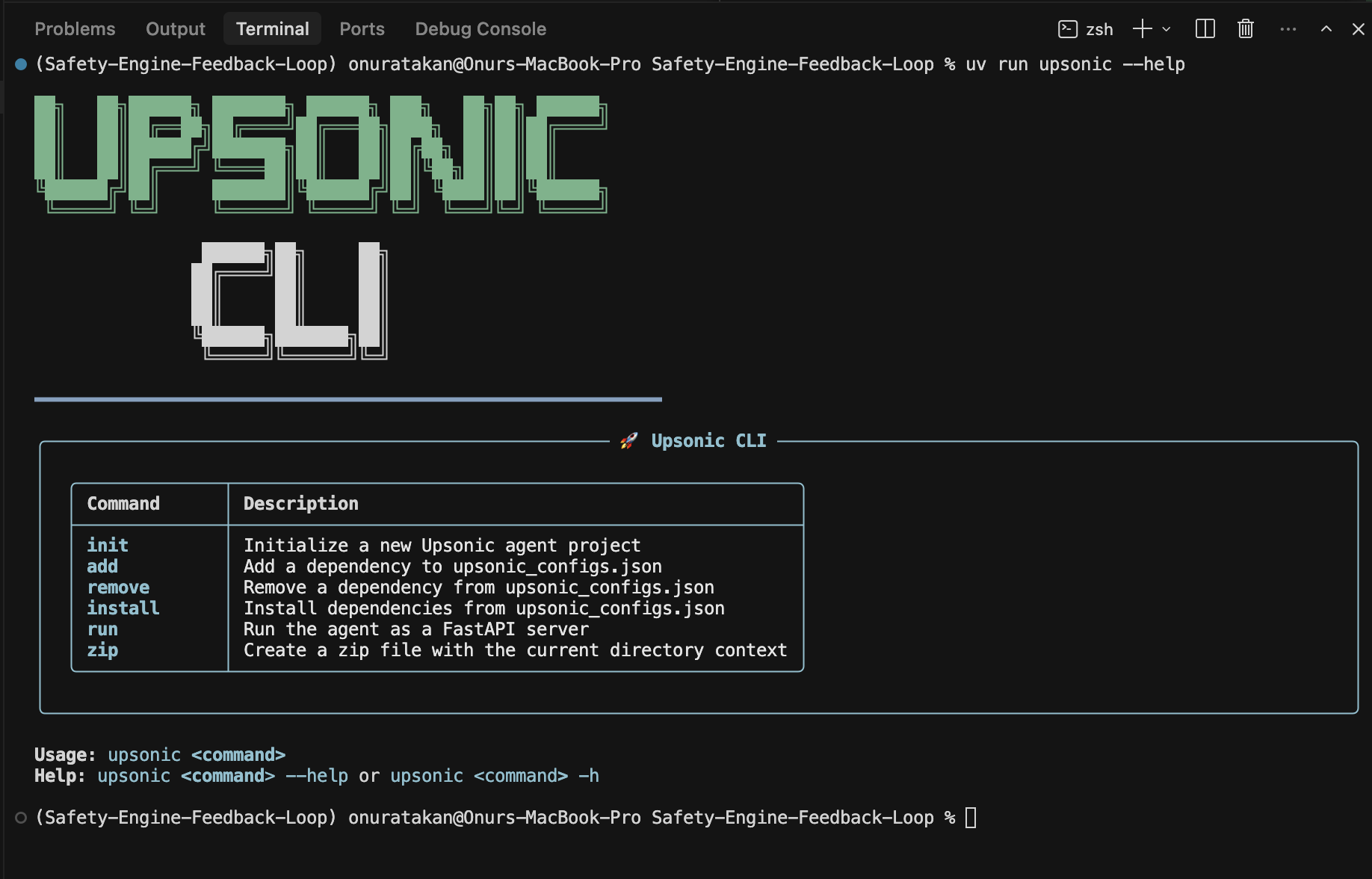Screen dimensions: 1372x879
Task: Switch to the Problems tab
Action: 75,28
